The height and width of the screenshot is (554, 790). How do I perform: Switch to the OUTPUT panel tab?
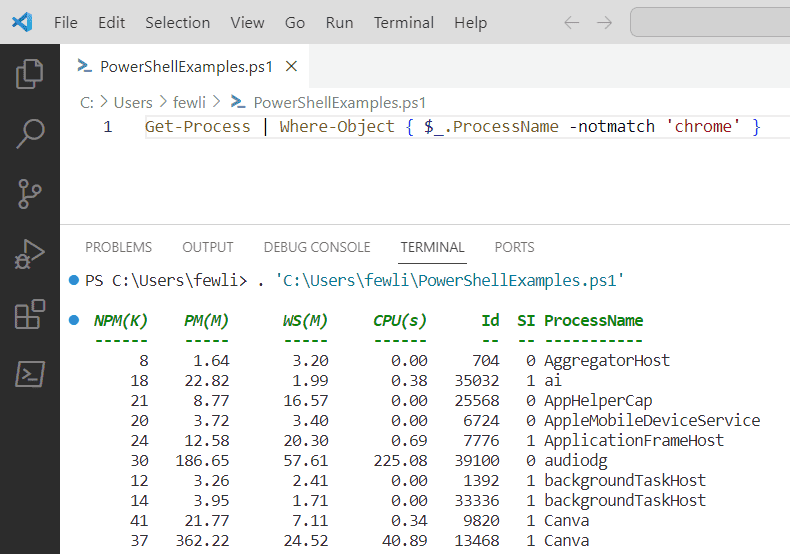click(208, 247)
